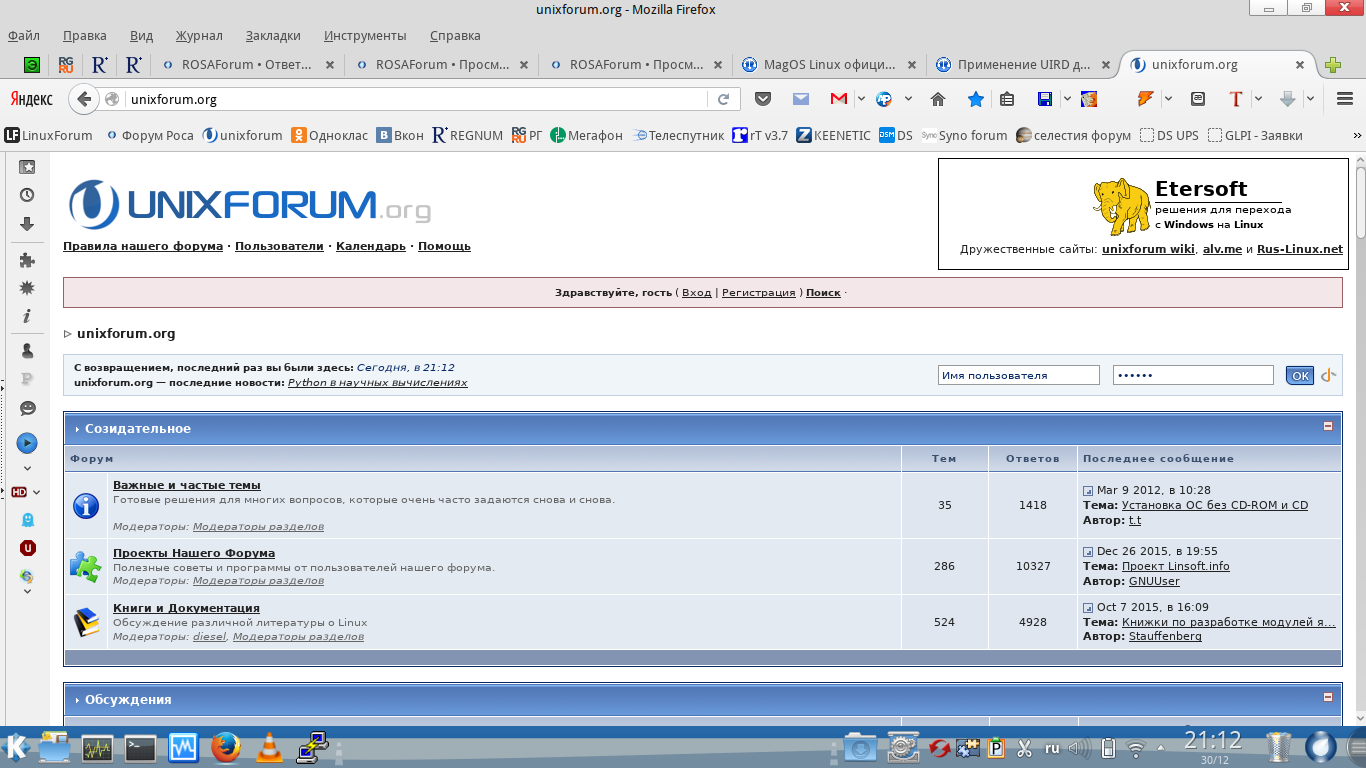Open dropdown beside the red T icon
This screenshot has width=1366, height=768.
coord(1258,99)
